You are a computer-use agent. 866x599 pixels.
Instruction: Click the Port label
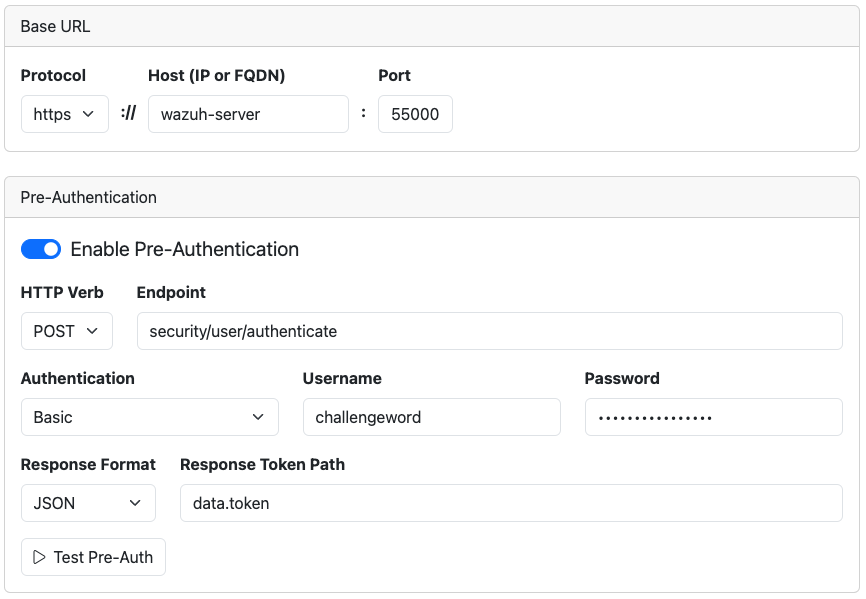(394, 76)
